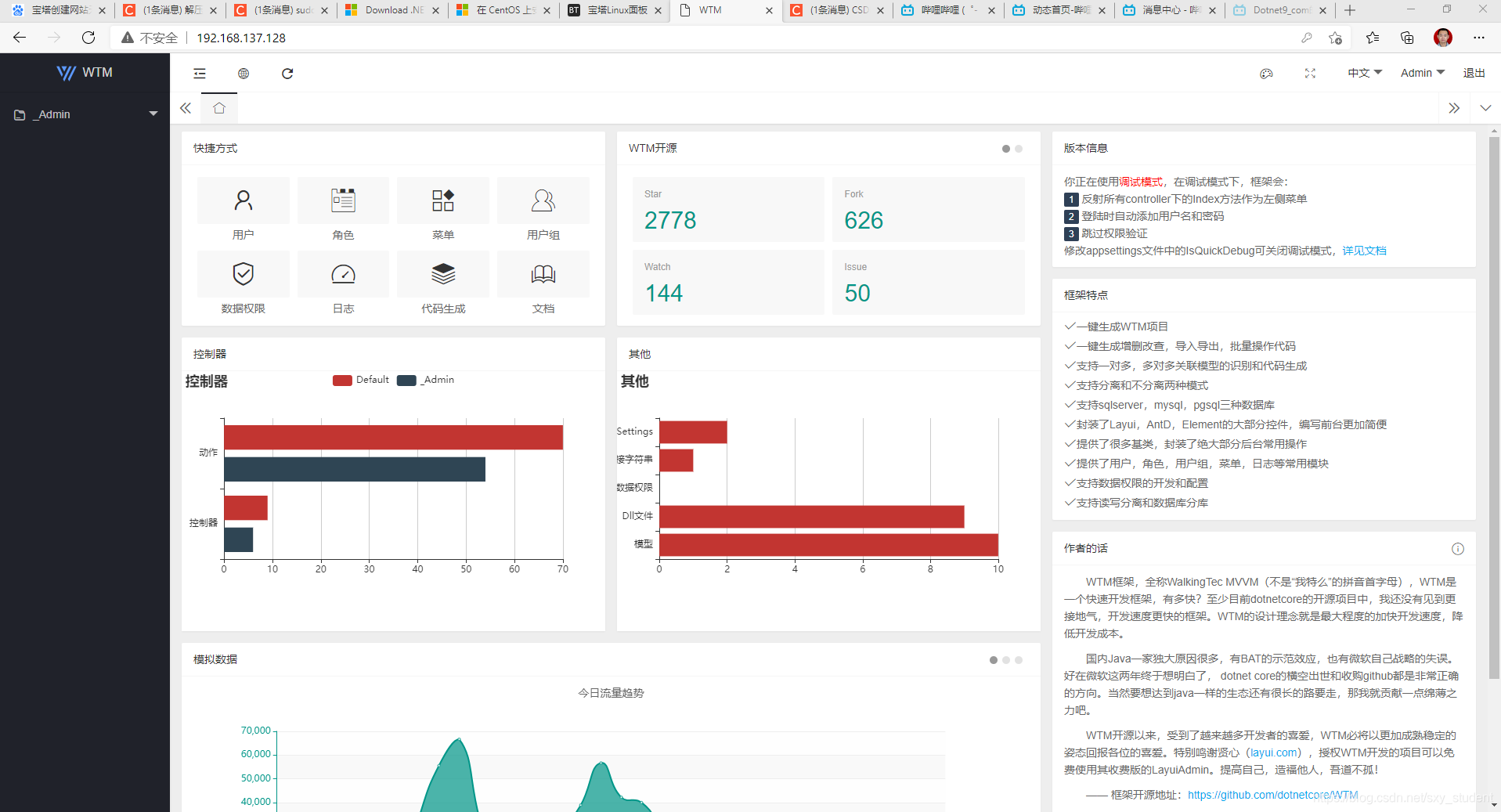This screenshot has width=1501, height=812.
Task: Close the WTM browser tab
Action: pyautogui.click(x=769, y=10)
